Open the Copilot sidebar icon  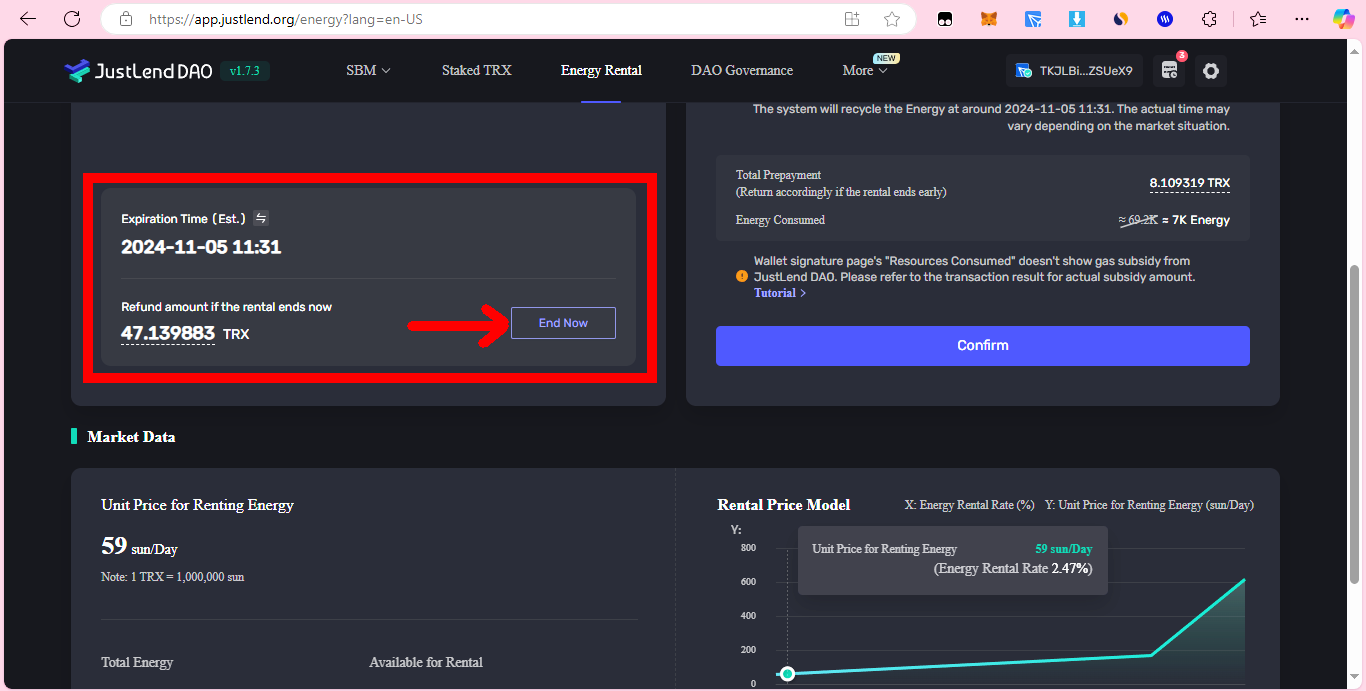point(1344,19)
